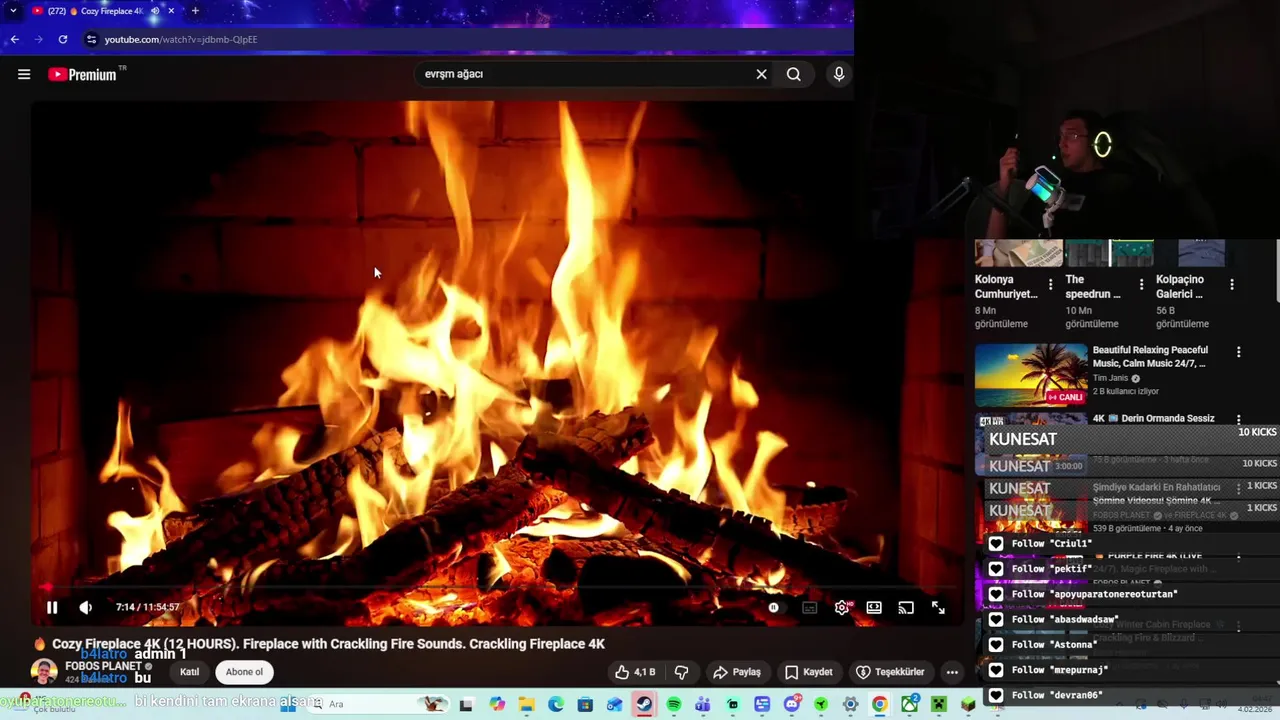Open Kolpaçino Galerici video title

point(1180,287)
